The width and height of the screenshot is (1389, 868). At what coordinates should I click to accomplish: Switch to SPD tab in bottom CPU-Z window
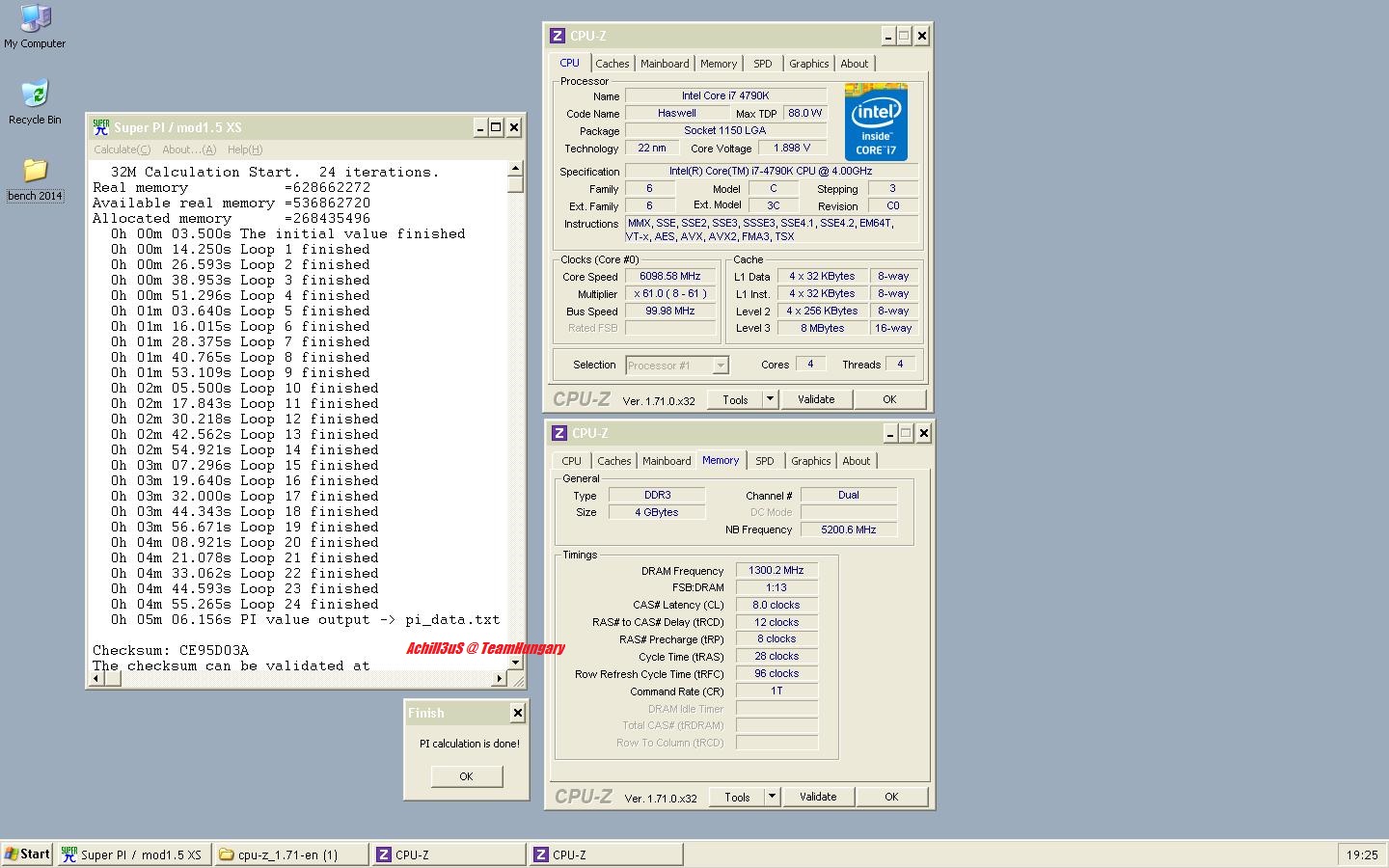pyautogui.click(x=765, y=461)
